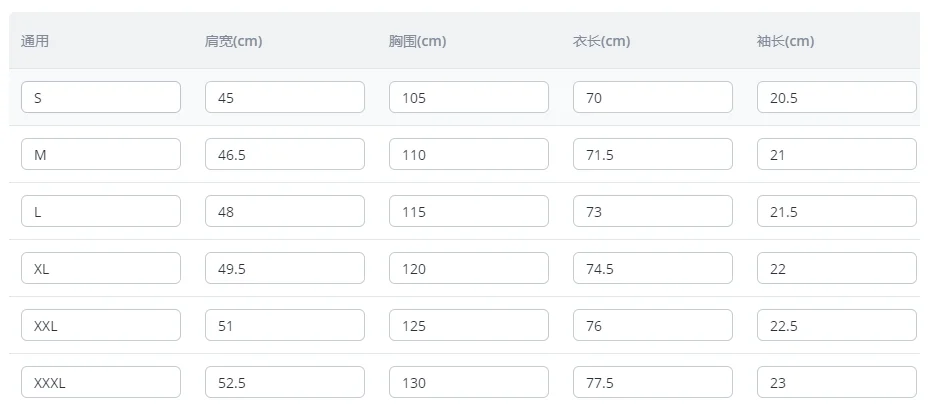
Task: Select the garment length field showing 74.5
Action: [652, 268]
